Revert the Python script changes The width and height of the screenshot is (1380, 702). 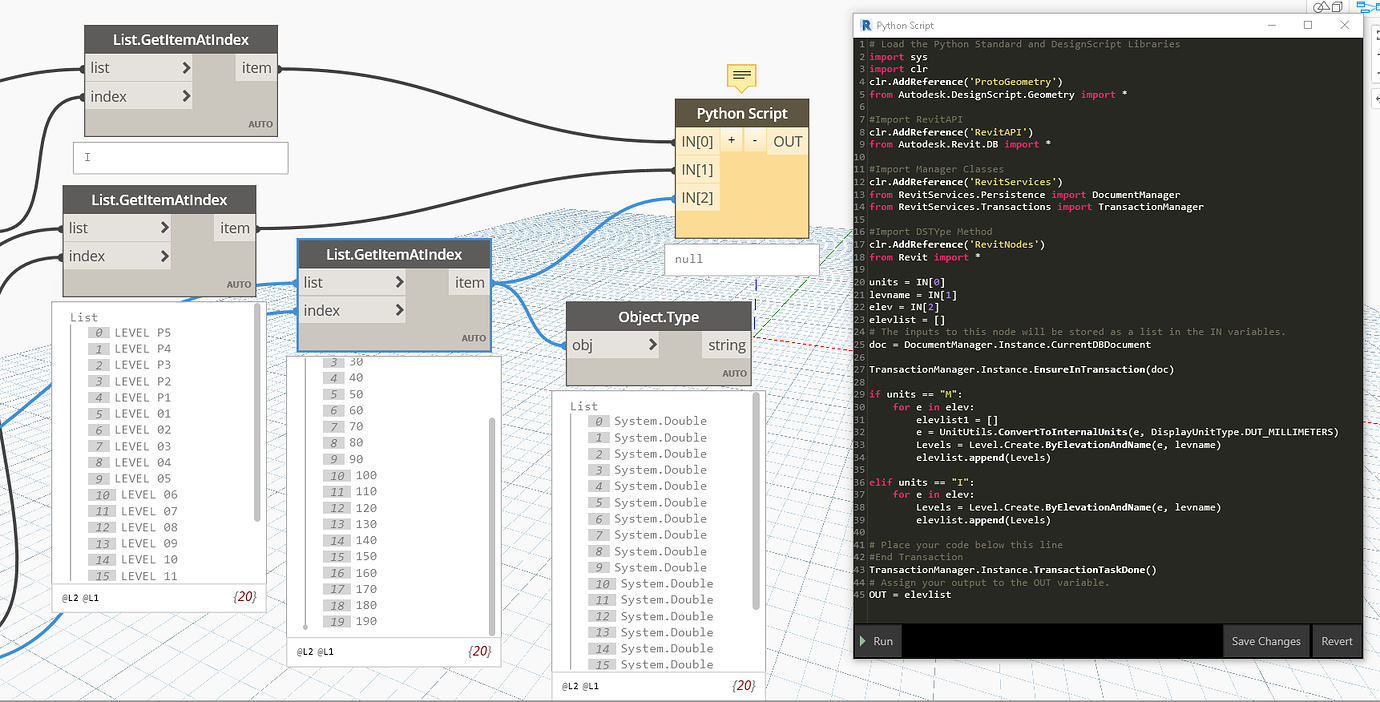pos(1336,641)
